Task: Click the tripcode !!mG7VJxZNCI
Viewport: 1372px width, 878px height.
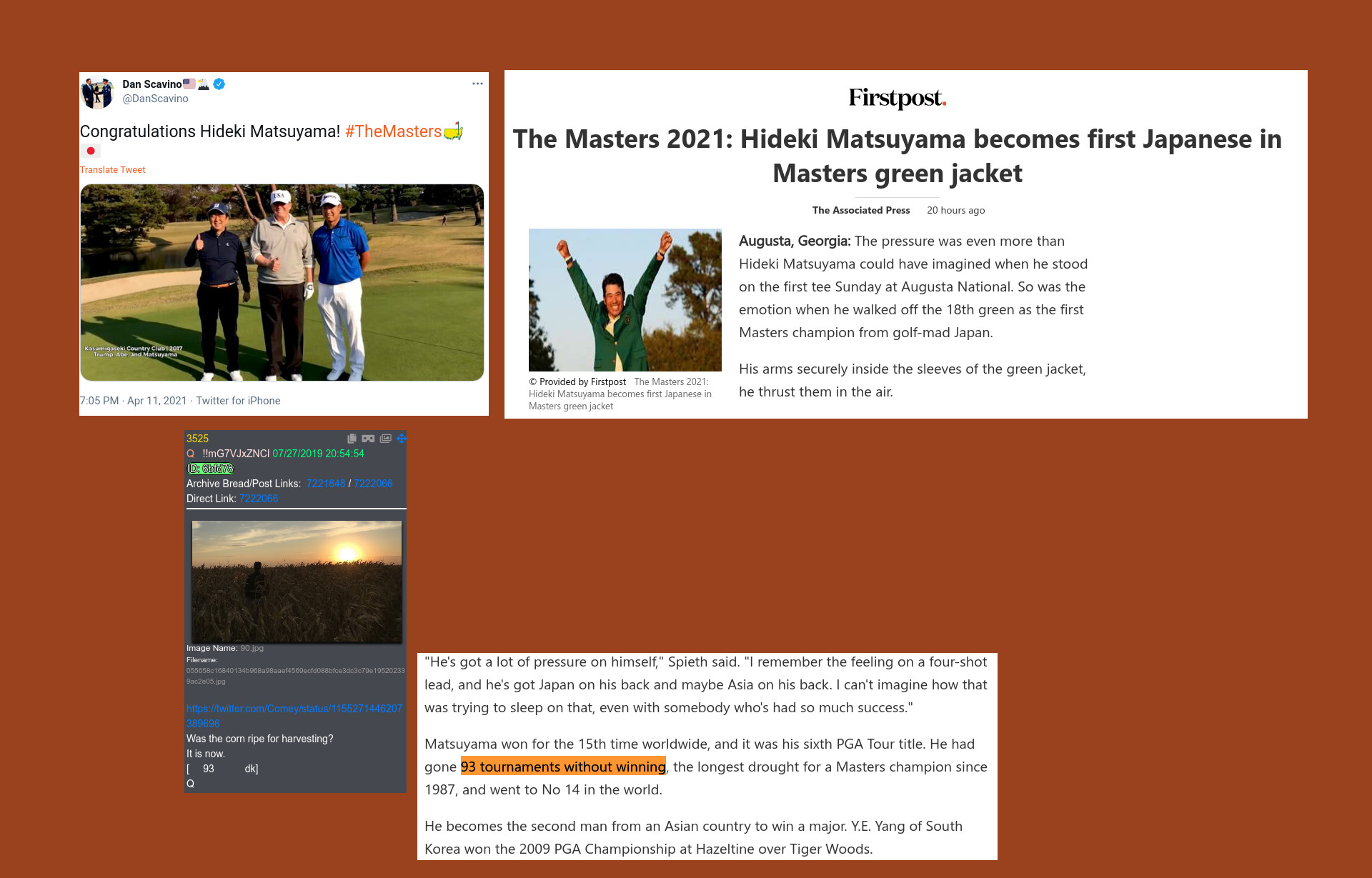Action: [x=236, y=454]
